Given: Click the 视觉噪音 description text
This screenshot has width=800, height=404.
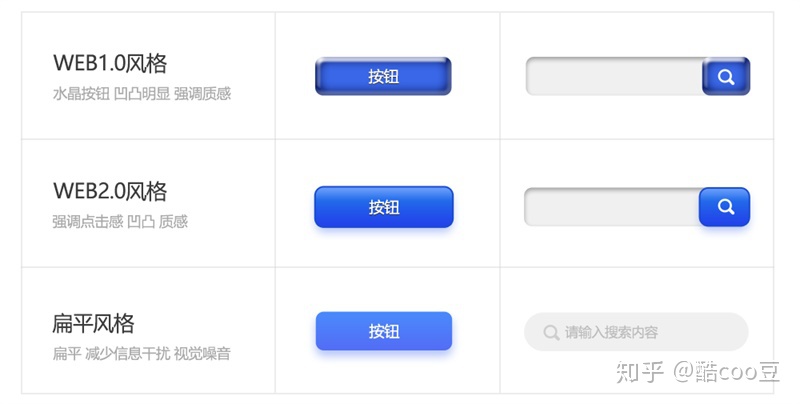Looking at the screenshot, I should (202, 354).
